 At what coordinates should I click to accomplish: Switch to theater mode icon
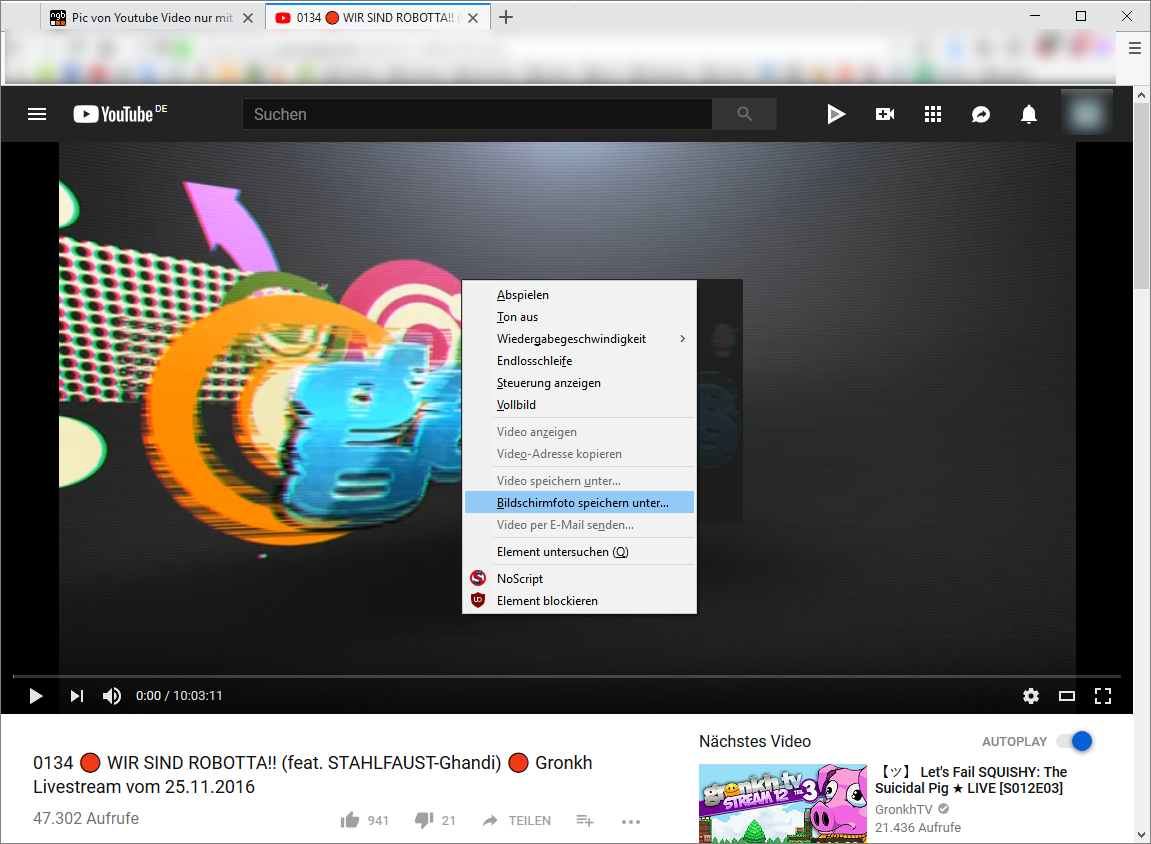click(1067, 696)
